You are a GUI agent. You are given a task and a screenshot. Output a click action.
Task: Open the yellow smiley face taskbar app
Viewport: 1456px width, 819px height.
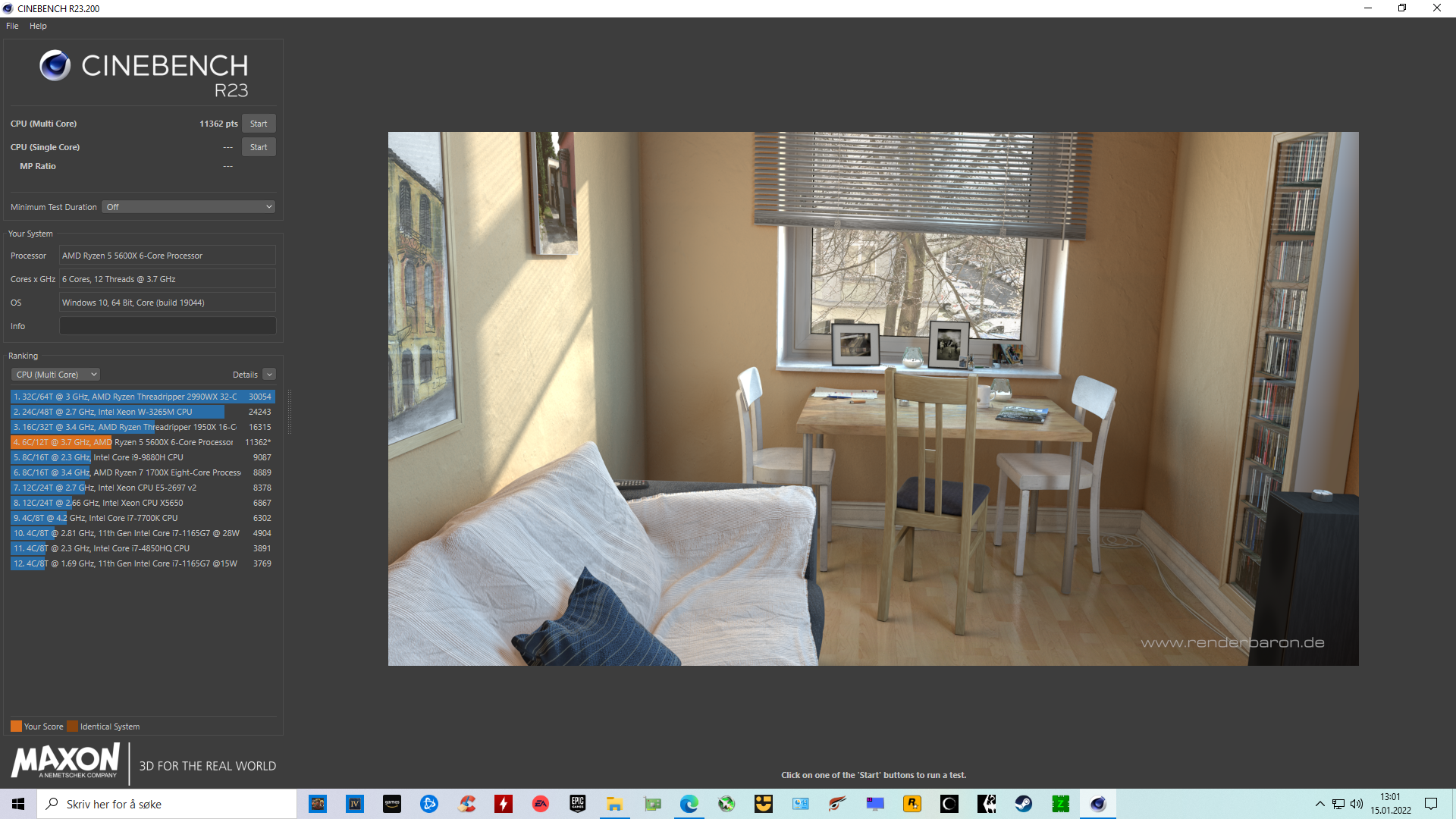point(764,804)
